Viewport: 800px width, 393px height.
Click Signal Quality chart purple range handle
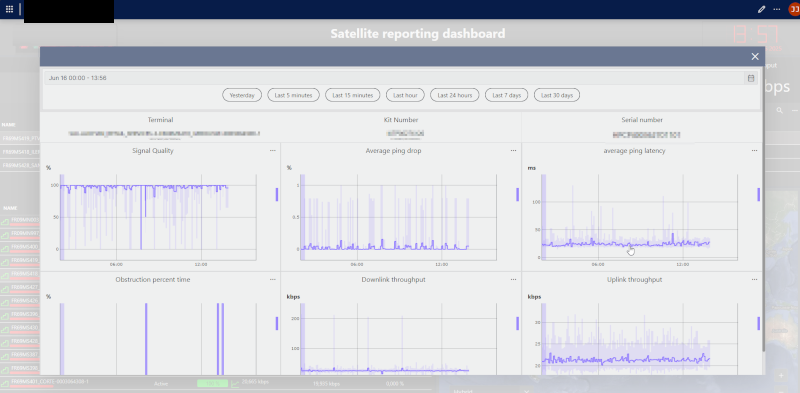(277, 194)
